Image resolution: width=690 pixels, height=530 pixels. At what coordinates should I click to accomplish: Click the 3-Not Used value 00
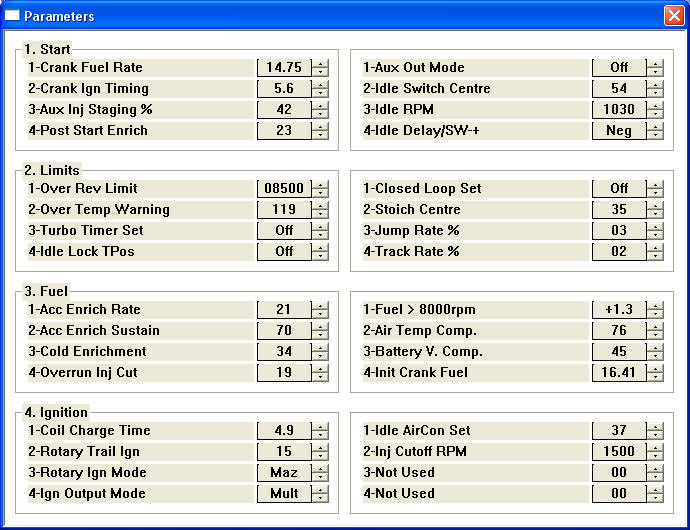pos(619,473)
